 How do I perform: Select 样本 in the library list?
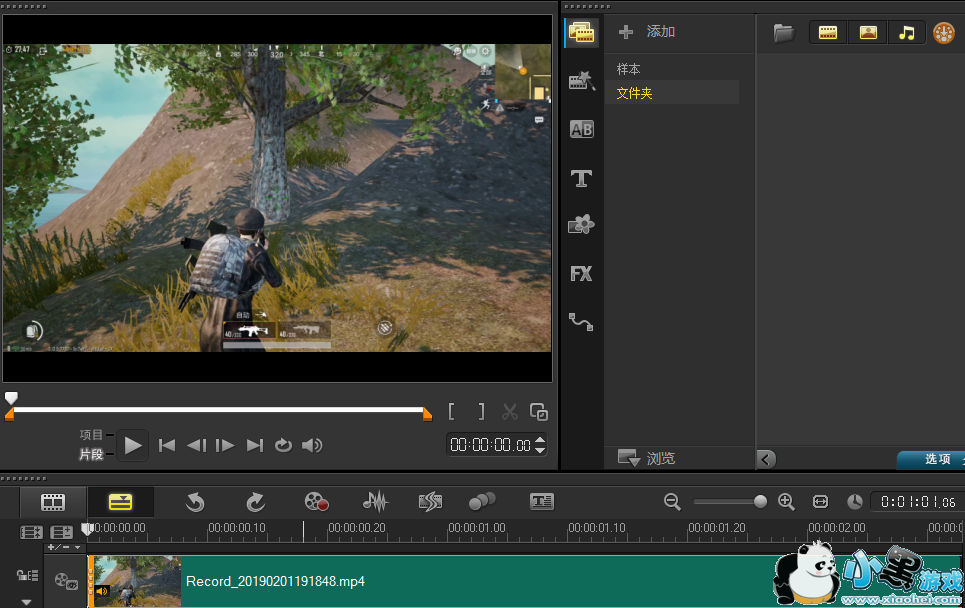click(629, 69)
